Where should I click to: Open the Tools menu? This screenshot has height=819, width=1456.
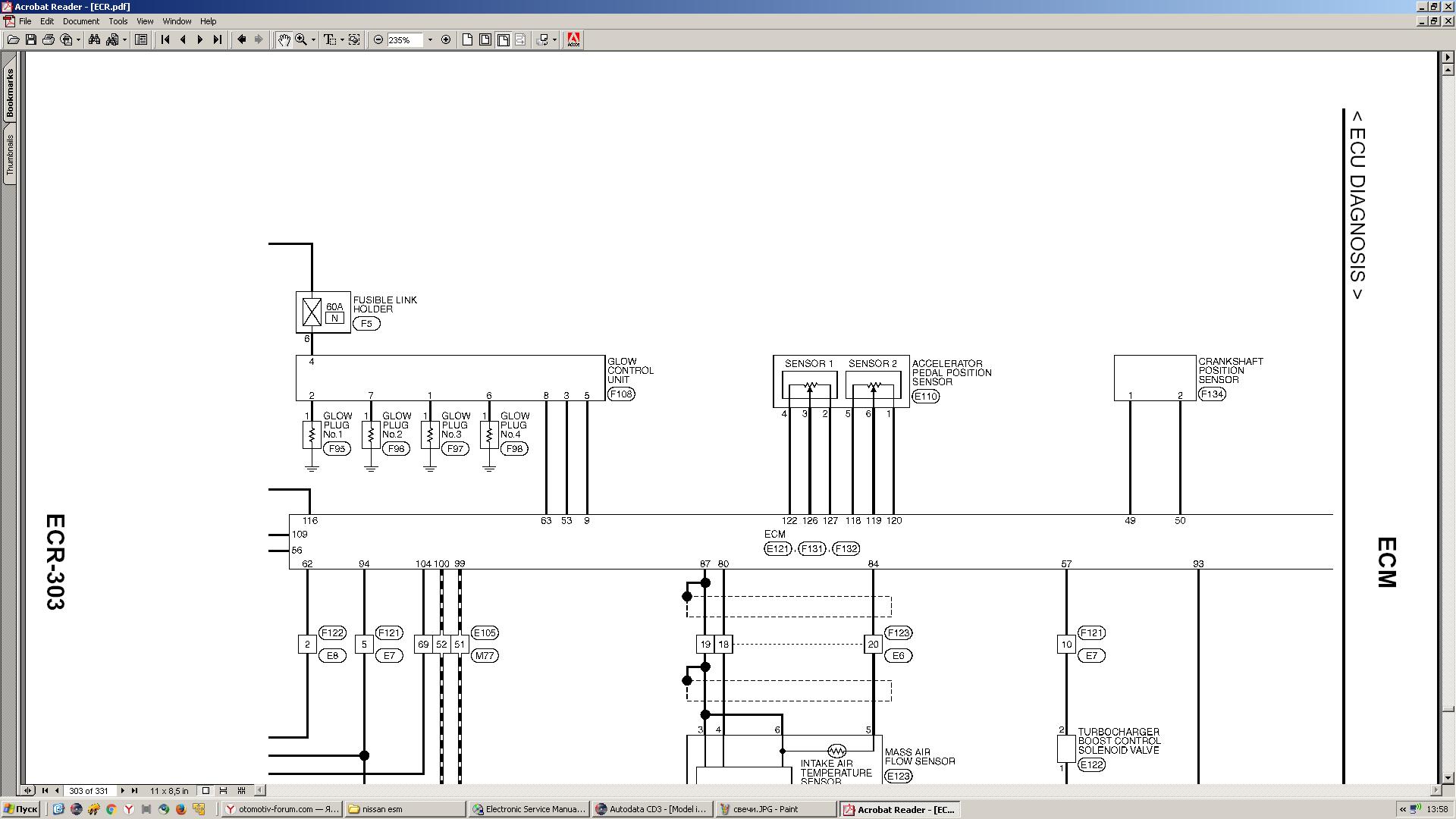coord(118,21)
